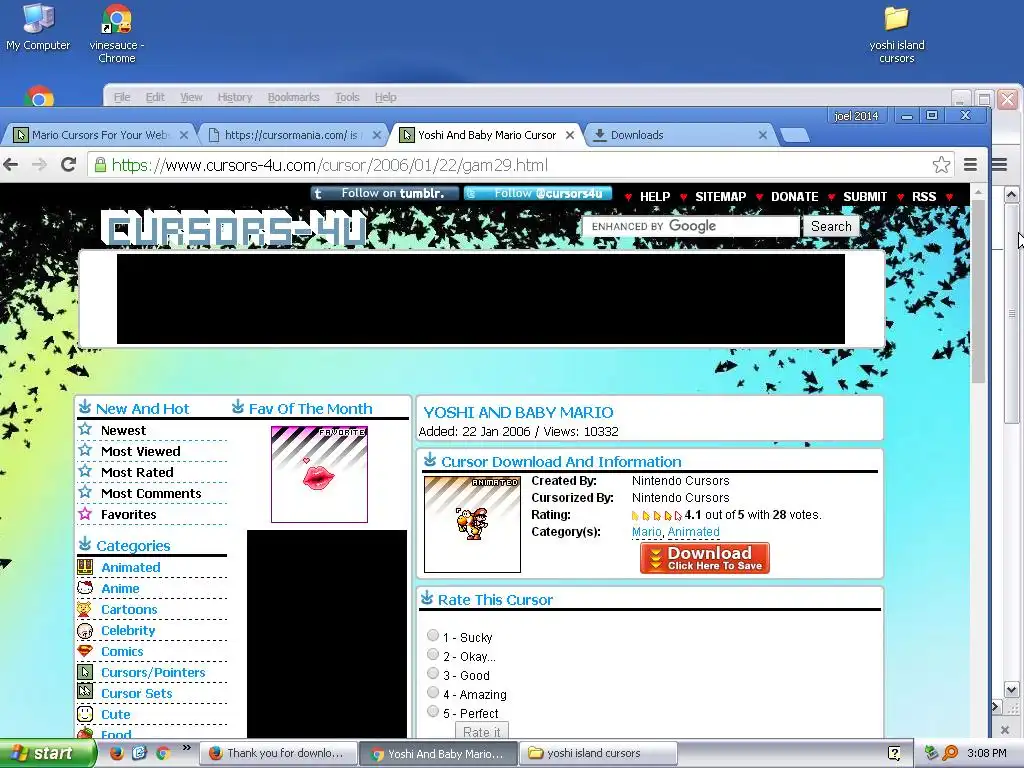Open the Firefox Bookmarks menu
This screenshot has height=768, width=1024.
(x=293, y=97)
